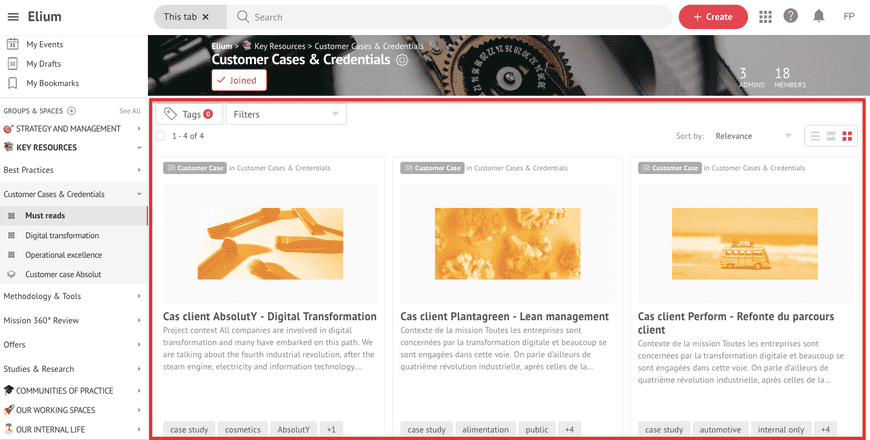Click the Key Resources breadcrumb
870x440 pixels.
pos(279,46)
